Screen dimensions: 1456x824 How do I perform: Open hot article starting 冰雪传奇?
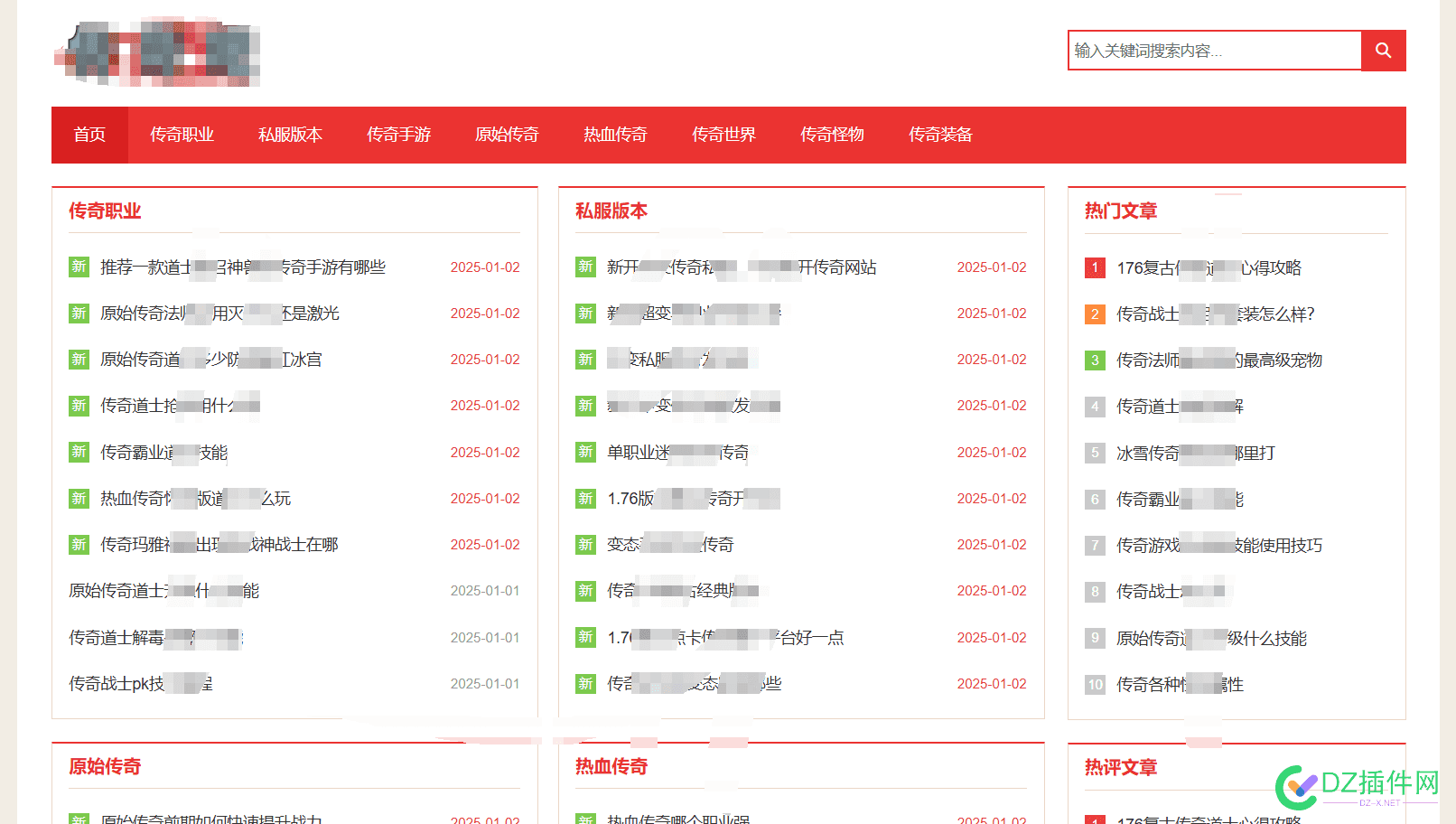(x=1196, y=454)
